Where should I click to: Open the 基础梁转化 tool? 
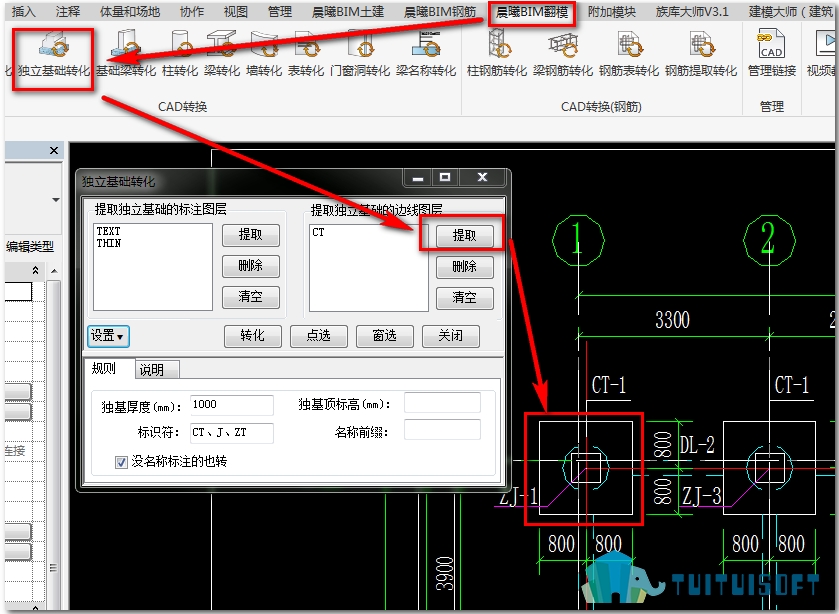(x=126, y=55)
